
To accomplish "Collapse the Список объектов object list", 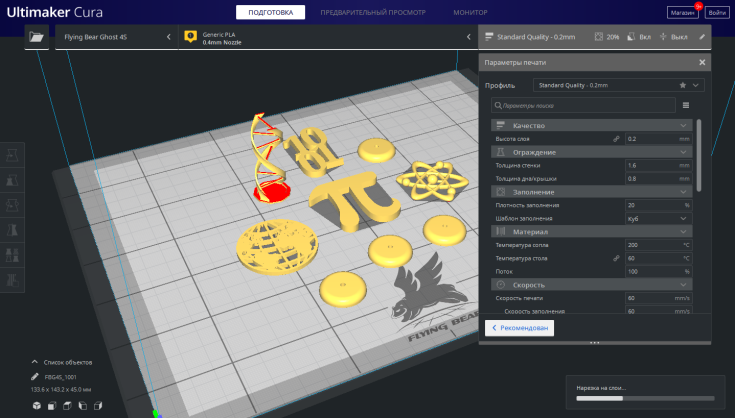I will (35, 361).
